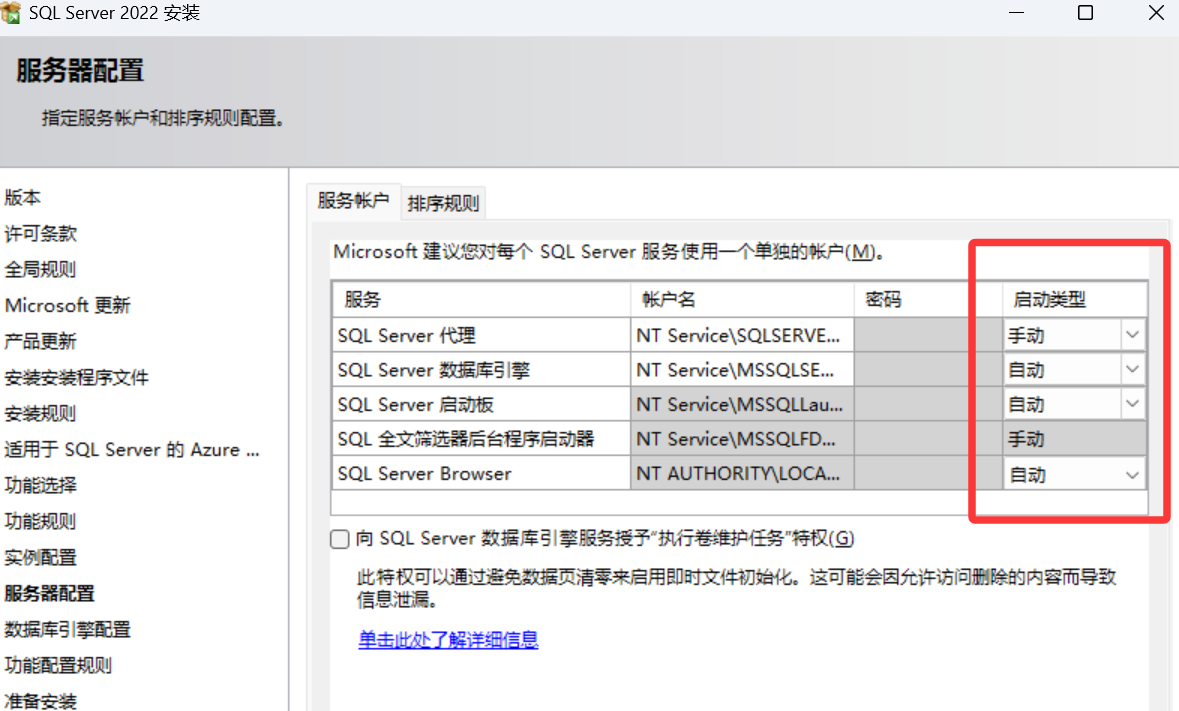1179x711 pixels.
Task: Close the SQL Server 2022 安装 window
Action: coord(1156,13)
